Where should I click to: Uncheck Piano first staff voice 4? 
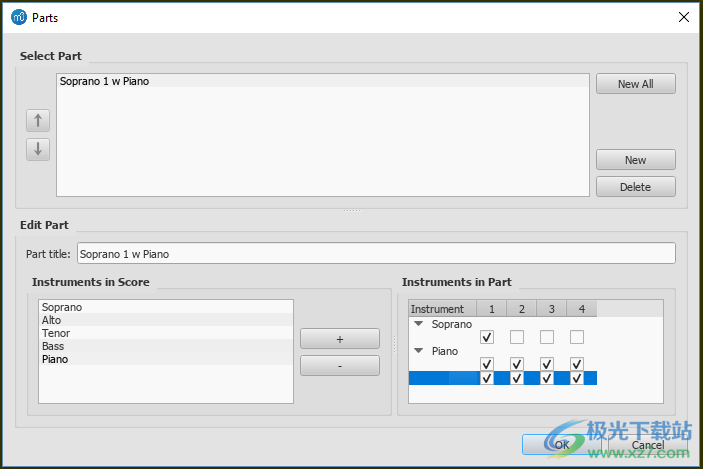577,364
